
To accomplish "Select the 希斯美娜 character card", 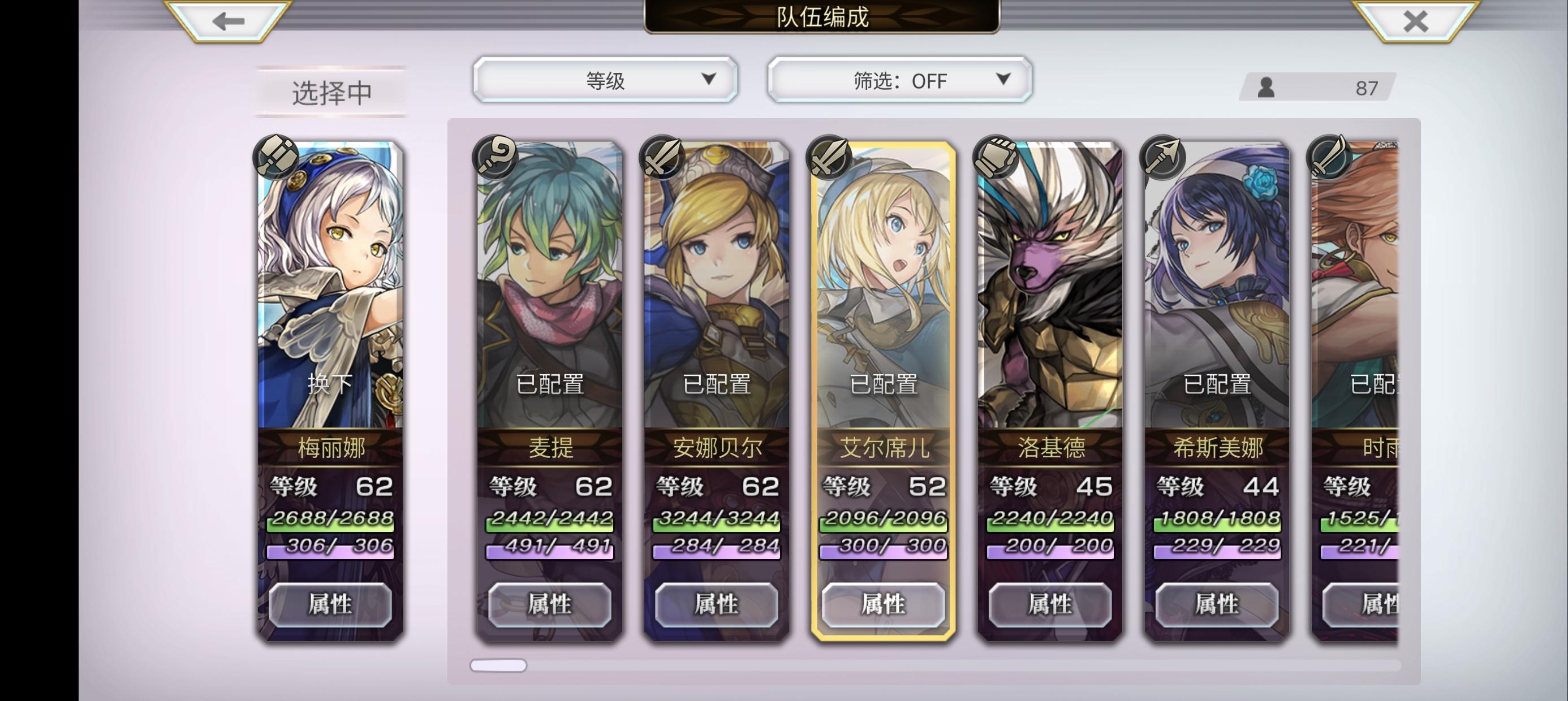I will pos(1217,391).
